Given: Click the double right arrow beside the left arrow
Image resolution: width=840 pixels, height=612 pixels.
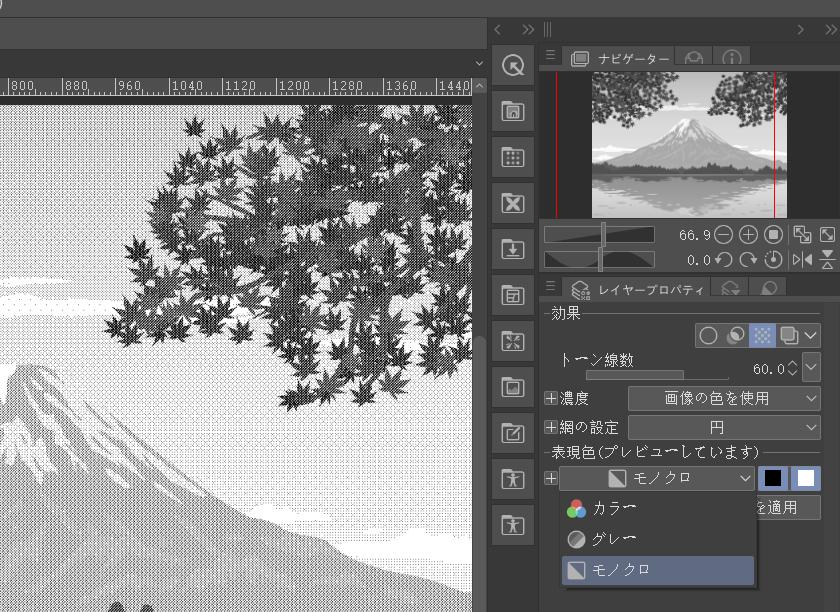Looking at the screenshot, I should pyautogui.click(x=528, y=30).
